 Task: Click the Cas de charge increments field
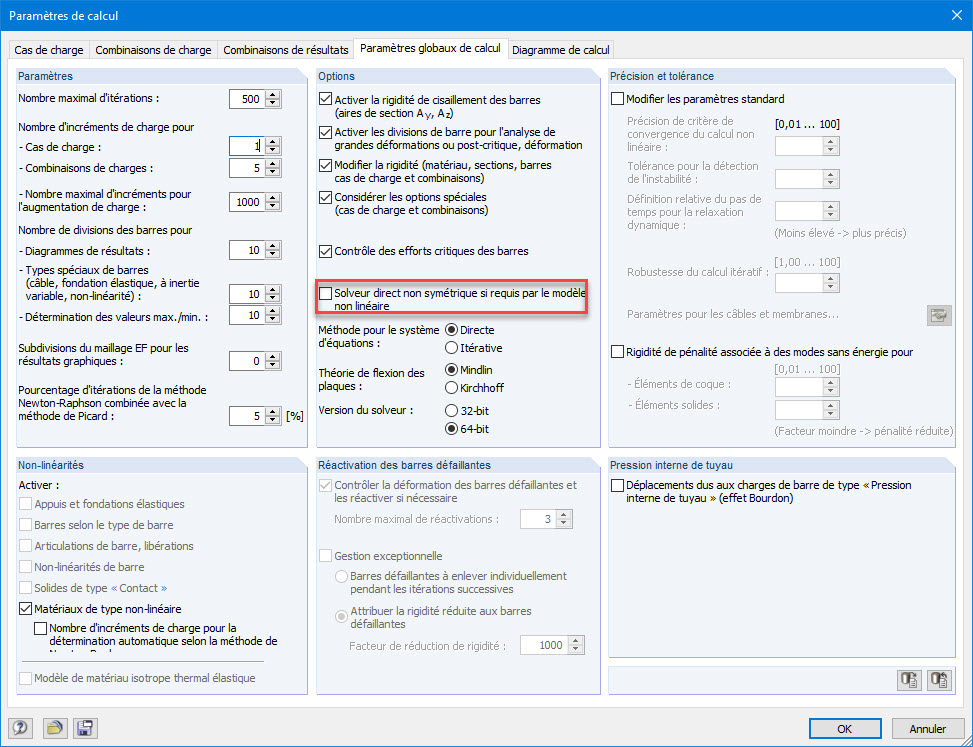[x=247, y=146]
